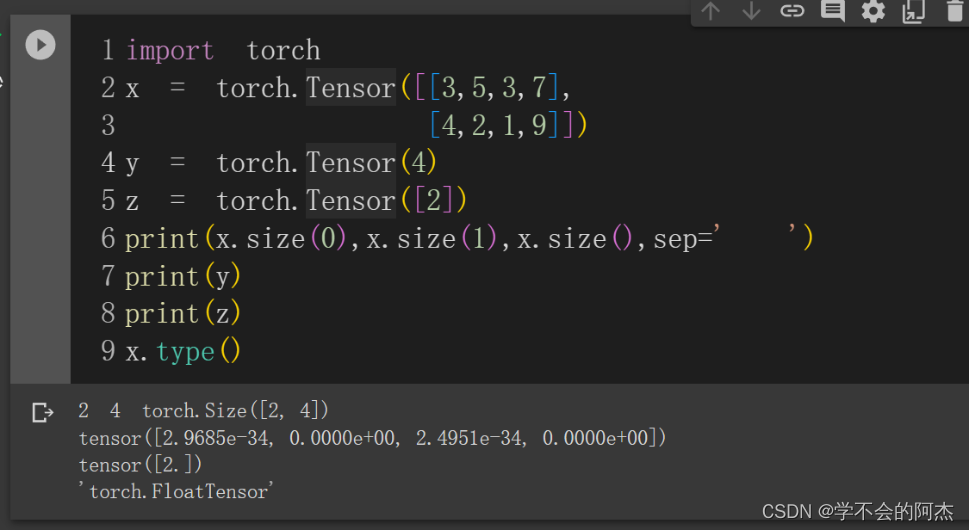Open cell settings with gear icon
Image resolution: width=970 pixels, height=531 pixels.
tap(873, 11)
